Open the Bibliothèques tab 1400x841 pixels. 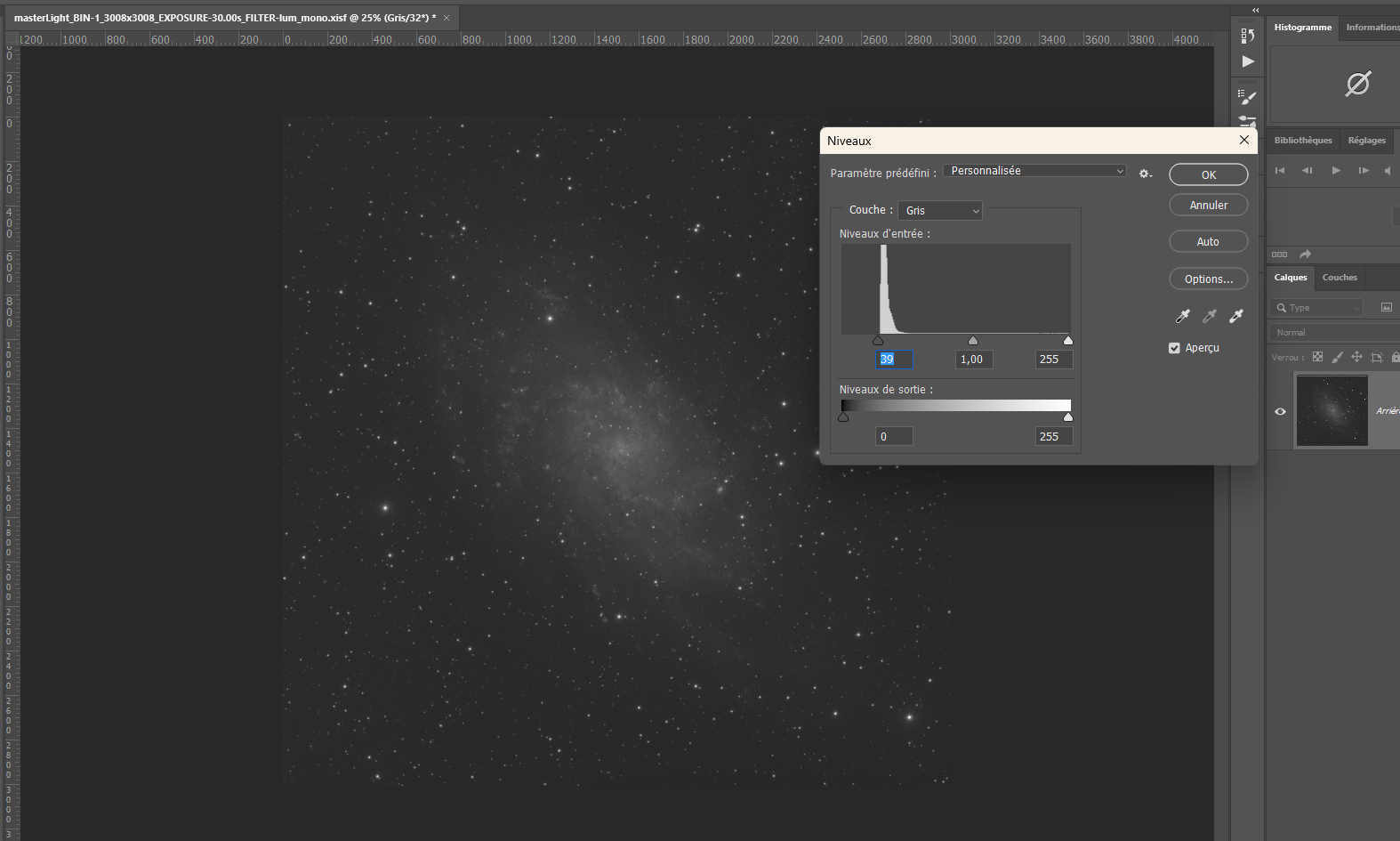(1303, 141)
